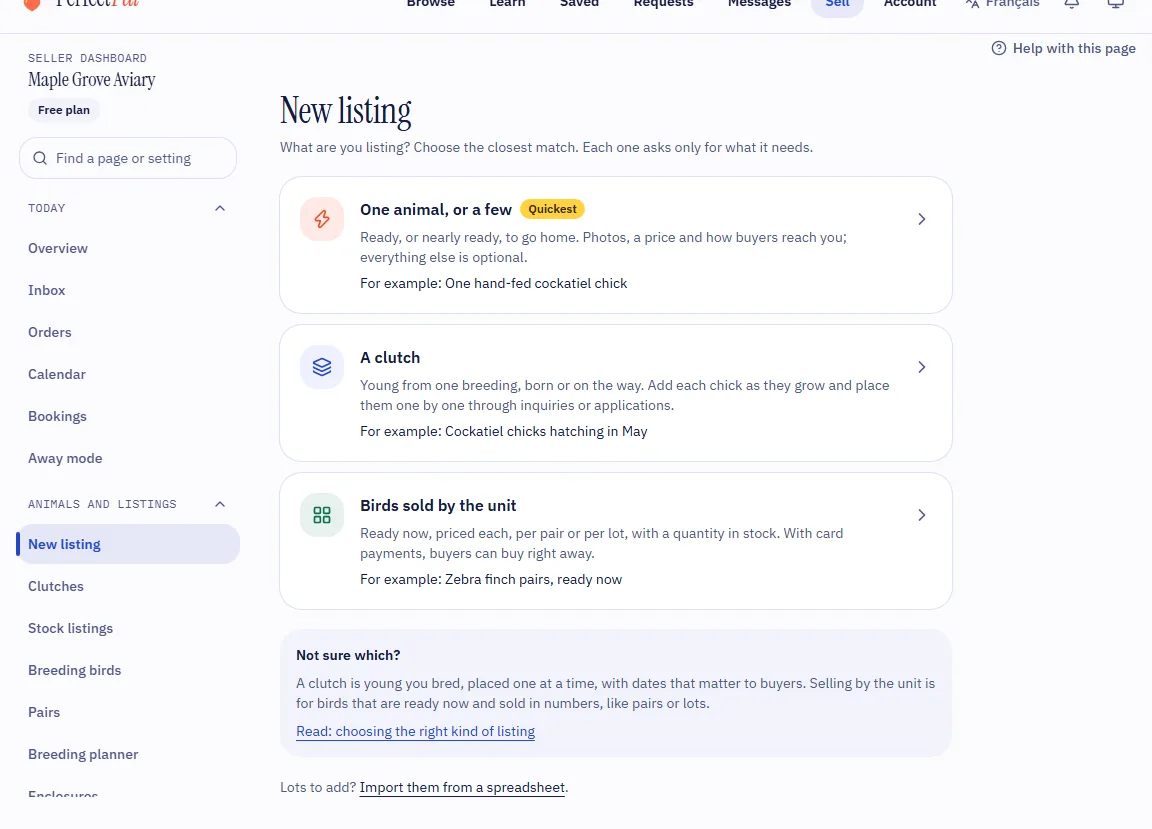Screen dimensions: 1152x829
Task: Open Read: choosing the right kind of listing
Action: (x=415, y=731)
